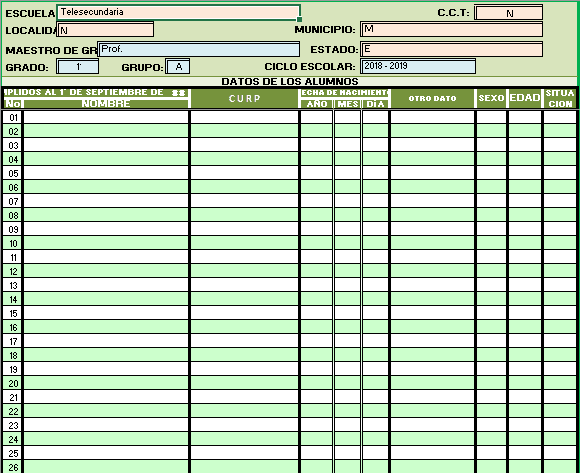
Task: Click the GRADO field showing 1
Action: 78,67
